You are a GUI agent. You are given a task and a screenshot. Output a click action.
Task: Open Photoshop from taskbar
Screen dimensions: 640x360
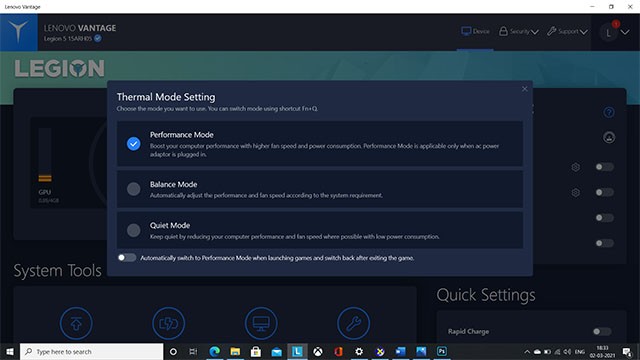click(442, 351)
